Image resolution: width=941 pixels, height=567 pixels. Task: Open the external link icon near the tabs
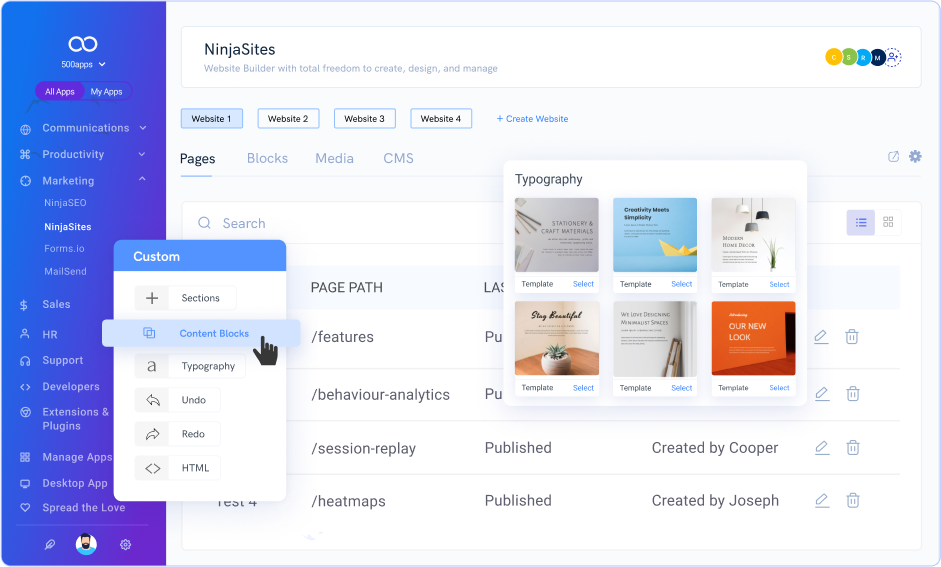pos(894,157)
